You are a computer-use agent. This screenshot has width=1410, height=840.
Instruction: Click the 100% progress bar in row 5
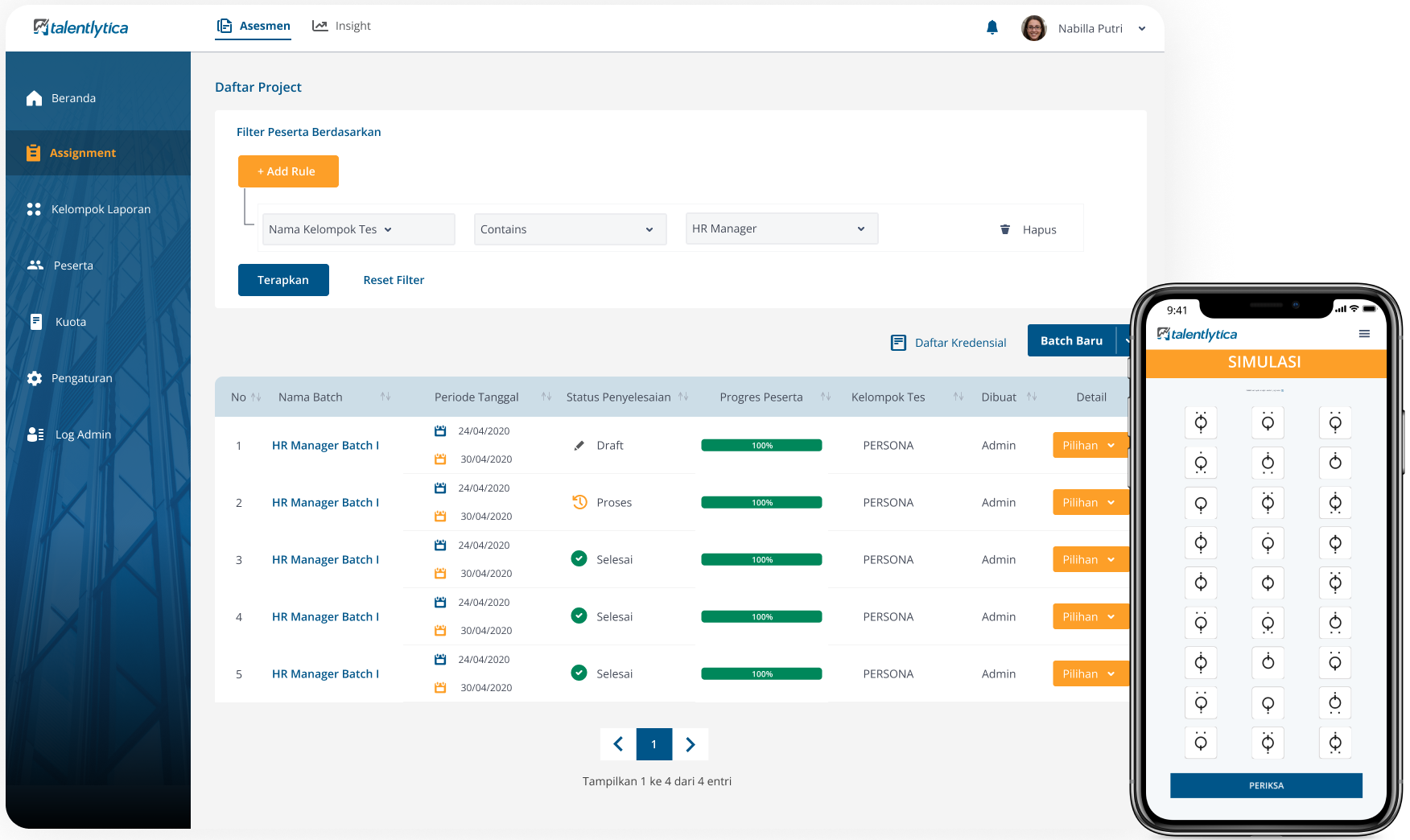pyautogui.click(x=761, y=674)
